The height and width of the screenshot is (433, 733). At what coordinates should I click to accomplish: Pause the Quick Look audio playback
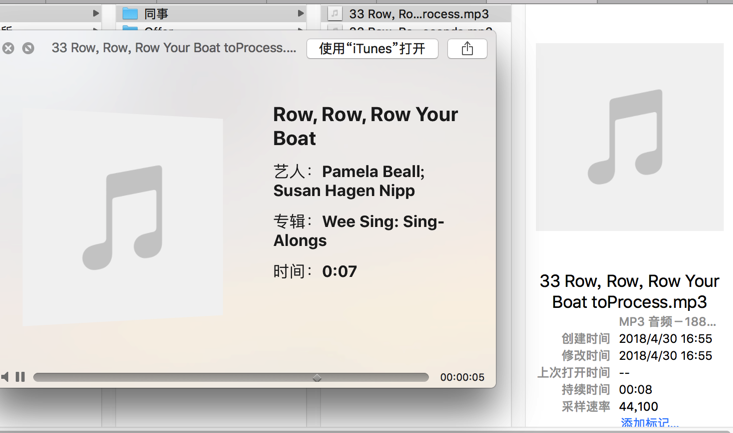(20, 377)
